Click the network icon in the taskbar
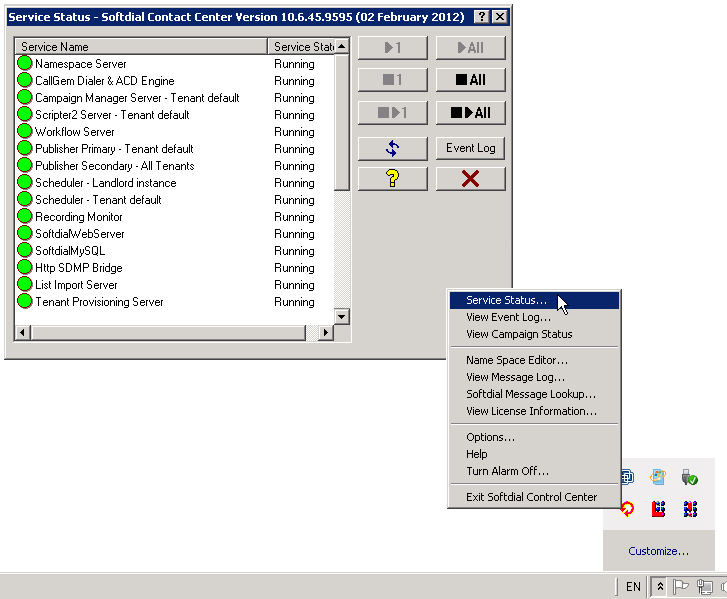Image resolution: width=727 pixels, height=599 pixels. coord(705,586)
